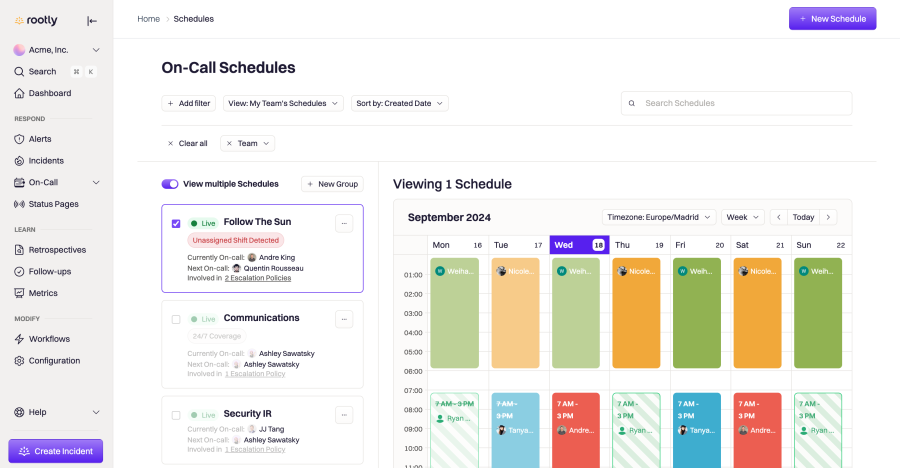Expand the Help menu chevron
Viewport: 900px width, 468px height.
(96, 412)
